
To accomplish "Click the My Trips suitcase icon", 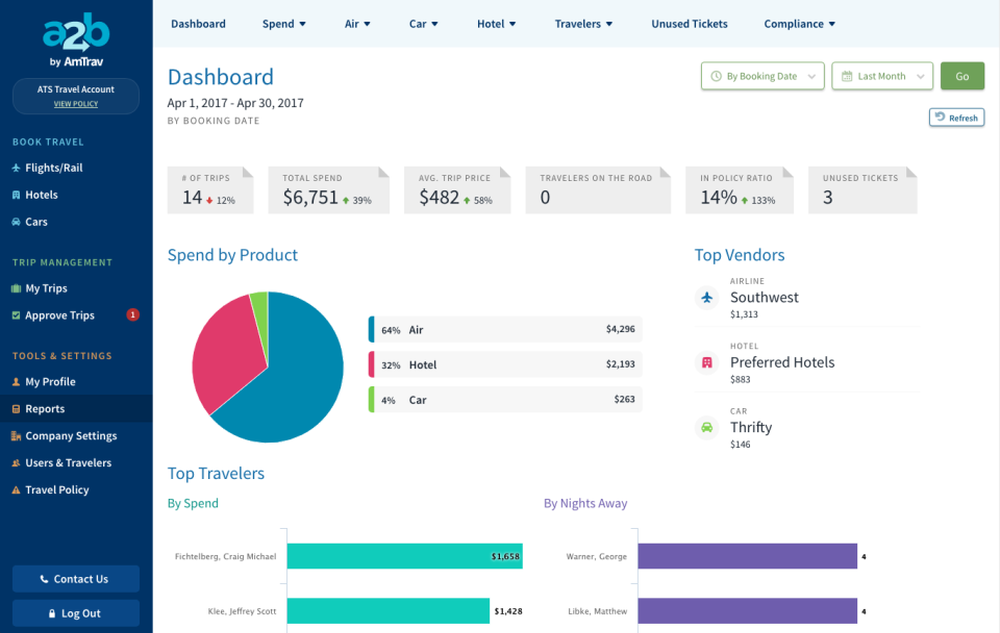I will pyautogui.click(x=16, y=288).
